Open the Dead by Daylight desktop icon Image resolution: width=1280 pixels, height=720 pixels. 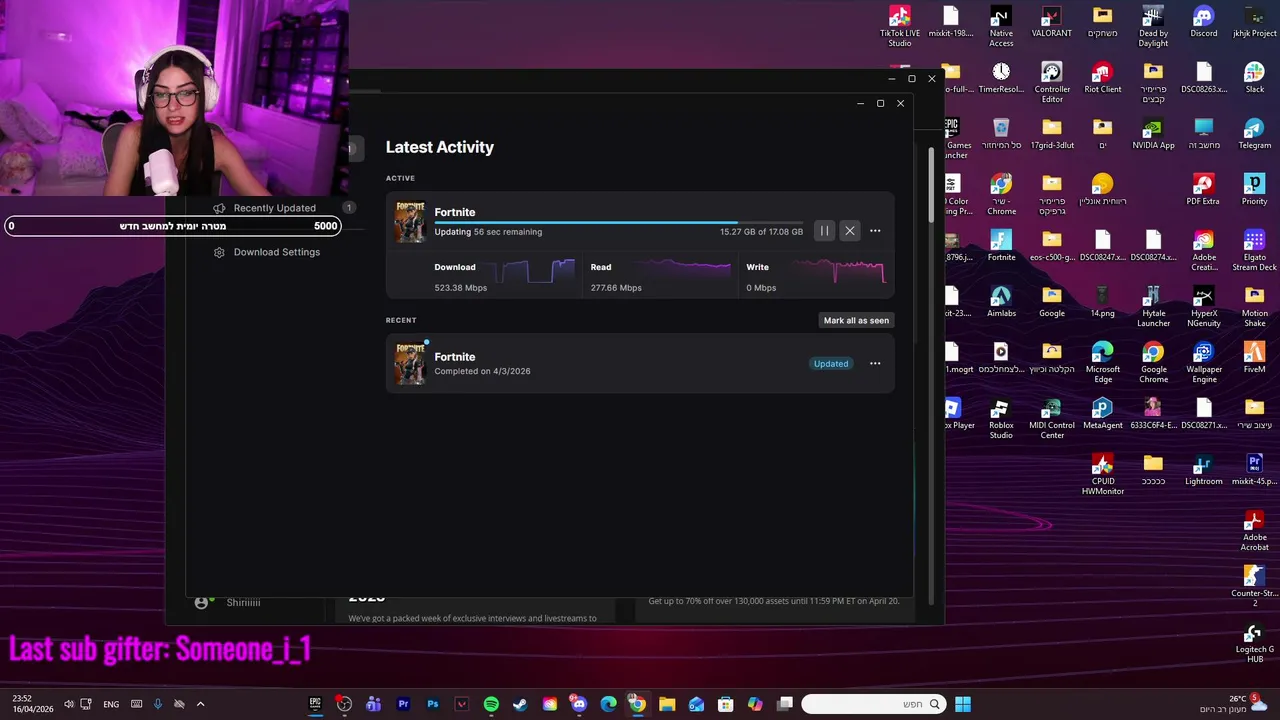pos(1153,27)
